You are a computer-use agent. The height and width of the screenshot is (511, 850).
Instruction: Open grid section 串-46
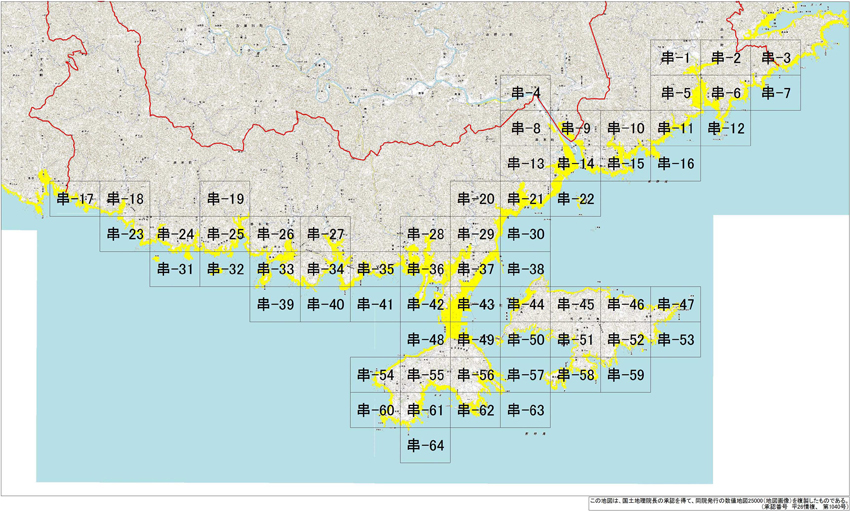click(x=626, y=304)
